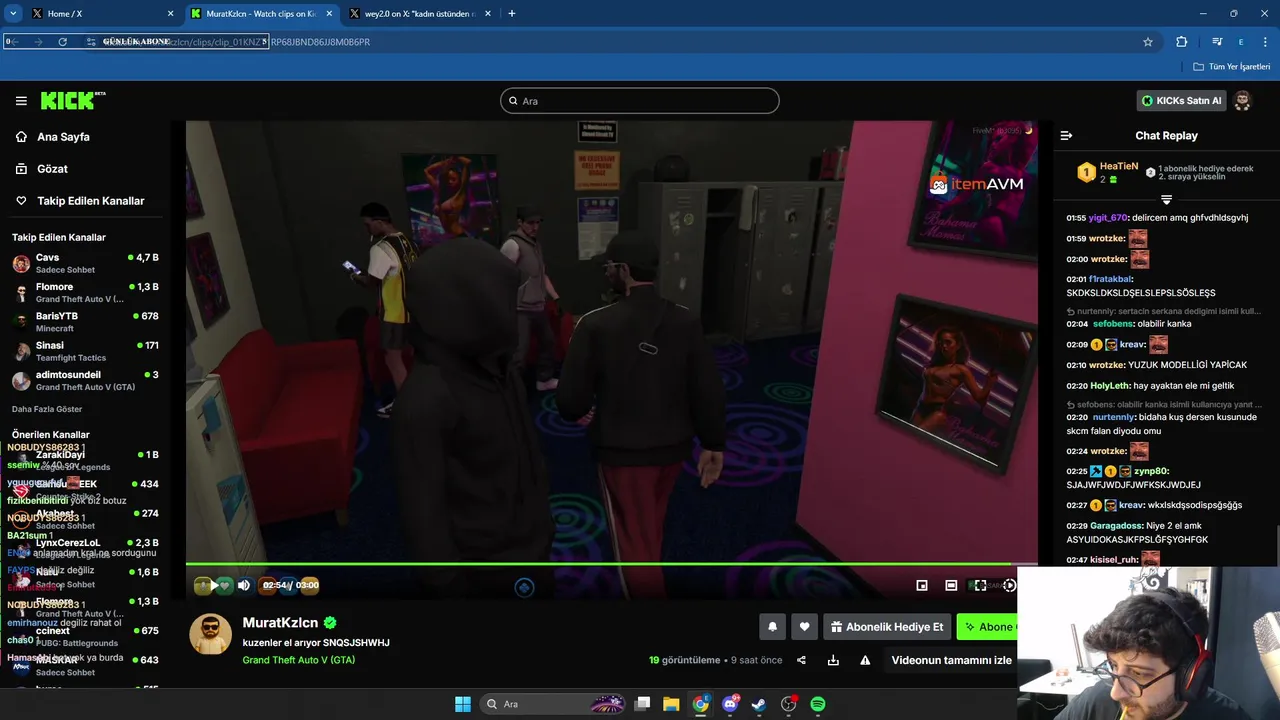Open the Kick hamburger sidebar menu
1280x720 pixels.
(21, 101)
